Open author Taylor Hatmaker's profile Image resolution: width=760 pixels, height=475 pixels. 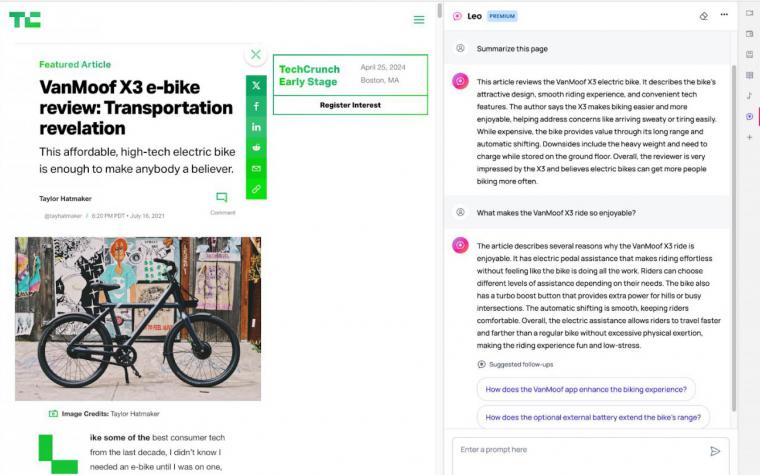(65, 199)
